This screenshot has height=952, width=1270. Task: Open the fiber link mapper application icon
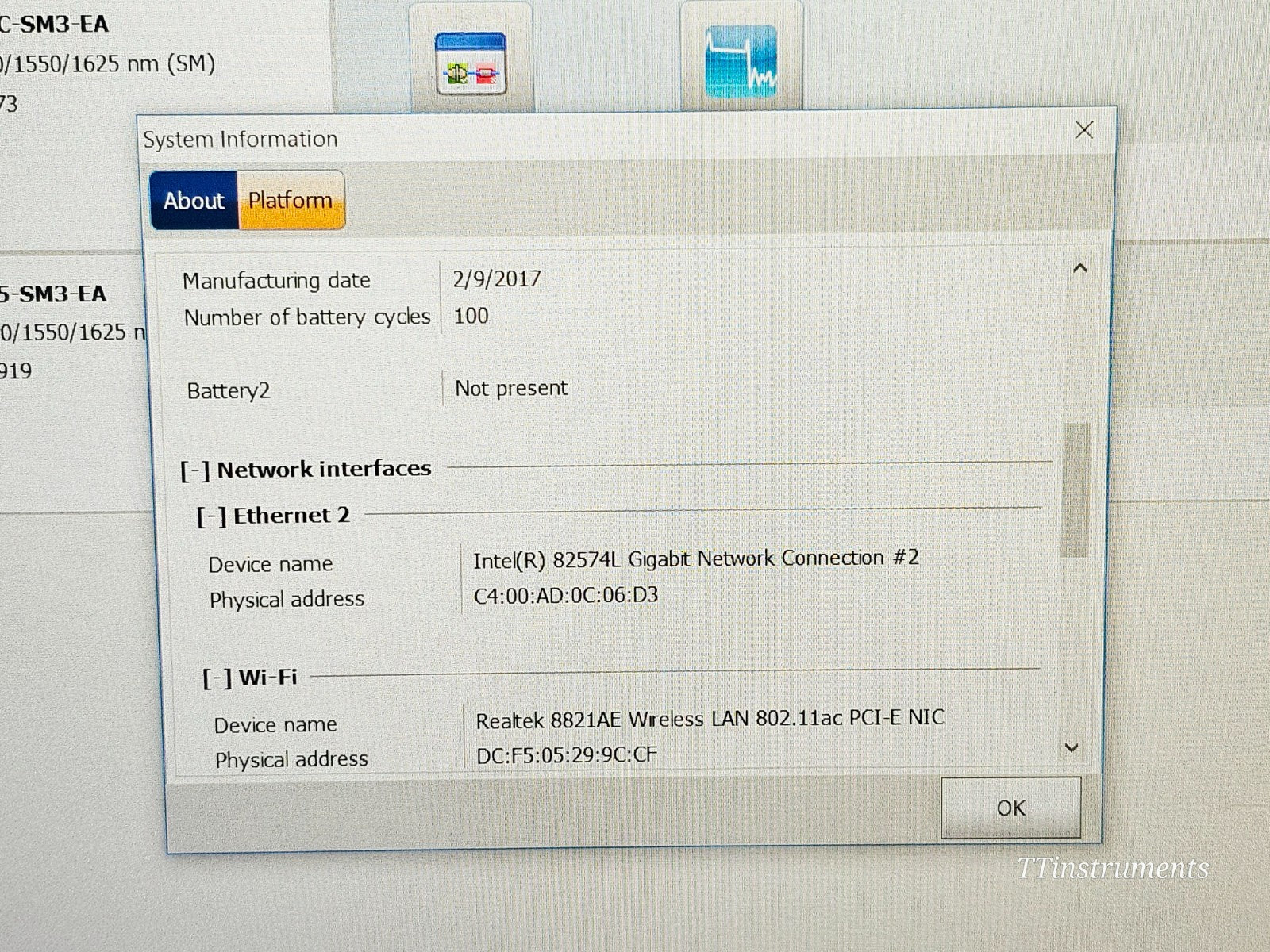tap(471, 63)
